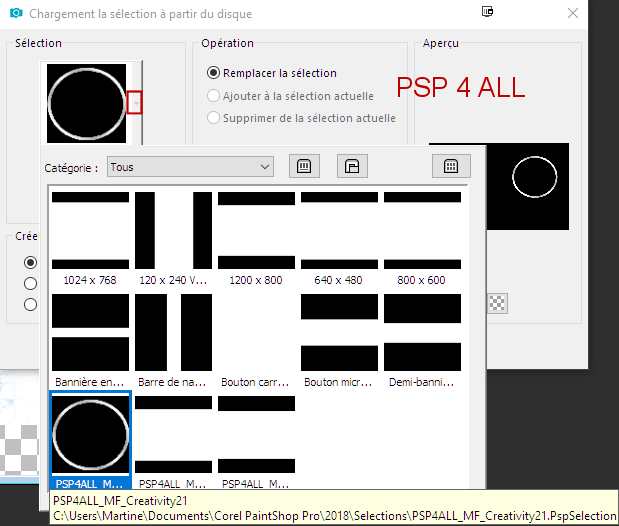Click the camera app icon in the title bar
Image resolution: width=619 pixels, height=526 pixels.
(14, 14)
